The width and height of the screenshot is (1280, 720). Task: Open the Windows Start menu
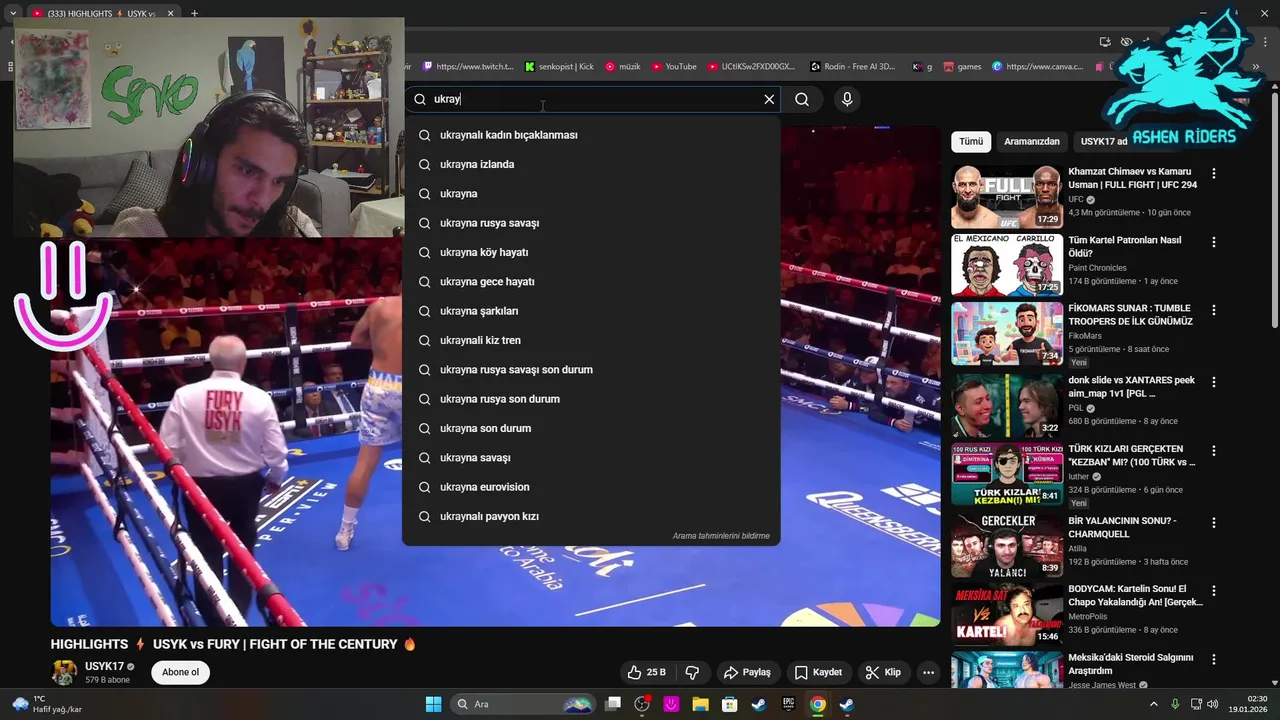[433, 704]
